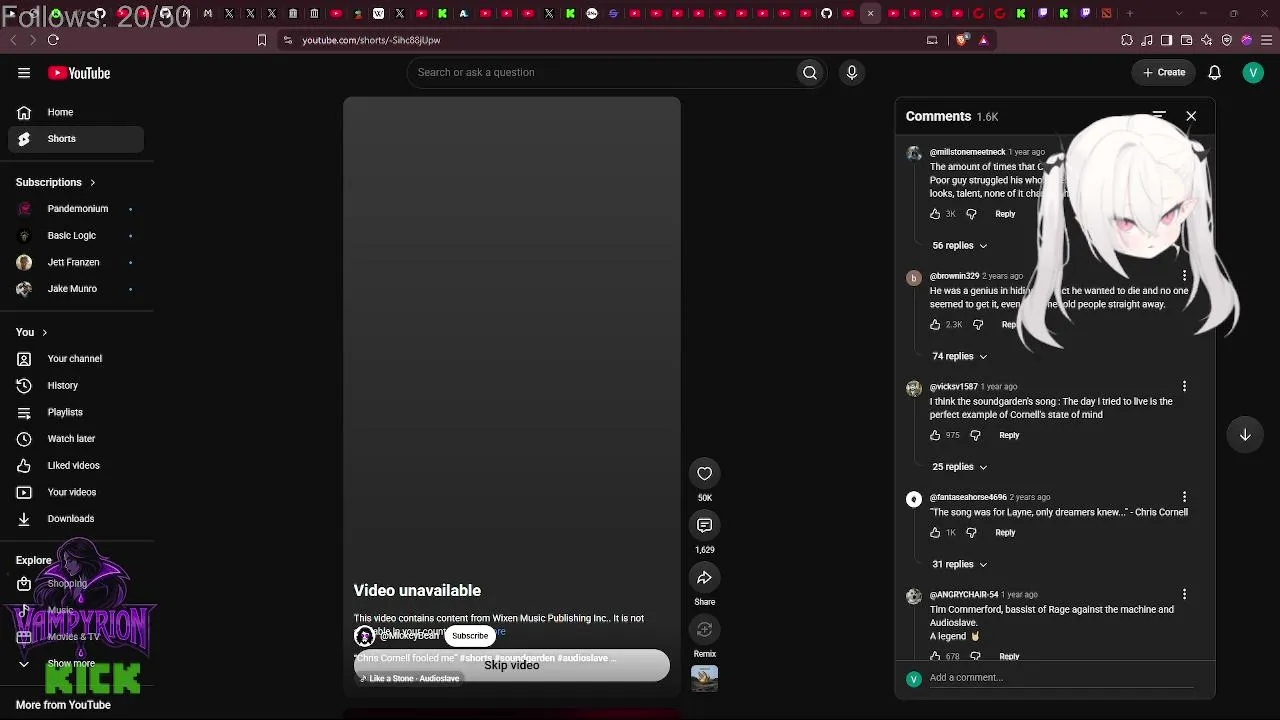Like the @fantaseahorse4696 comment
The width and height of the screenshot is (1280, 720).
(935, 533)
